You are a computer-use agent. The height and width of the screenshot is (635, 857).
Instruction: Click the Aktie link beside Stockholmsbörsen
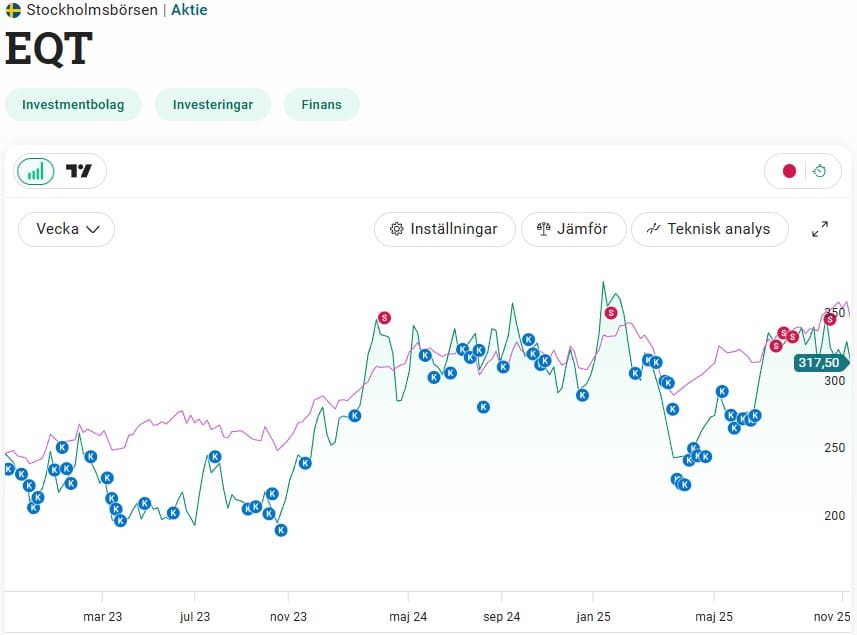click(x=189, y=10)
